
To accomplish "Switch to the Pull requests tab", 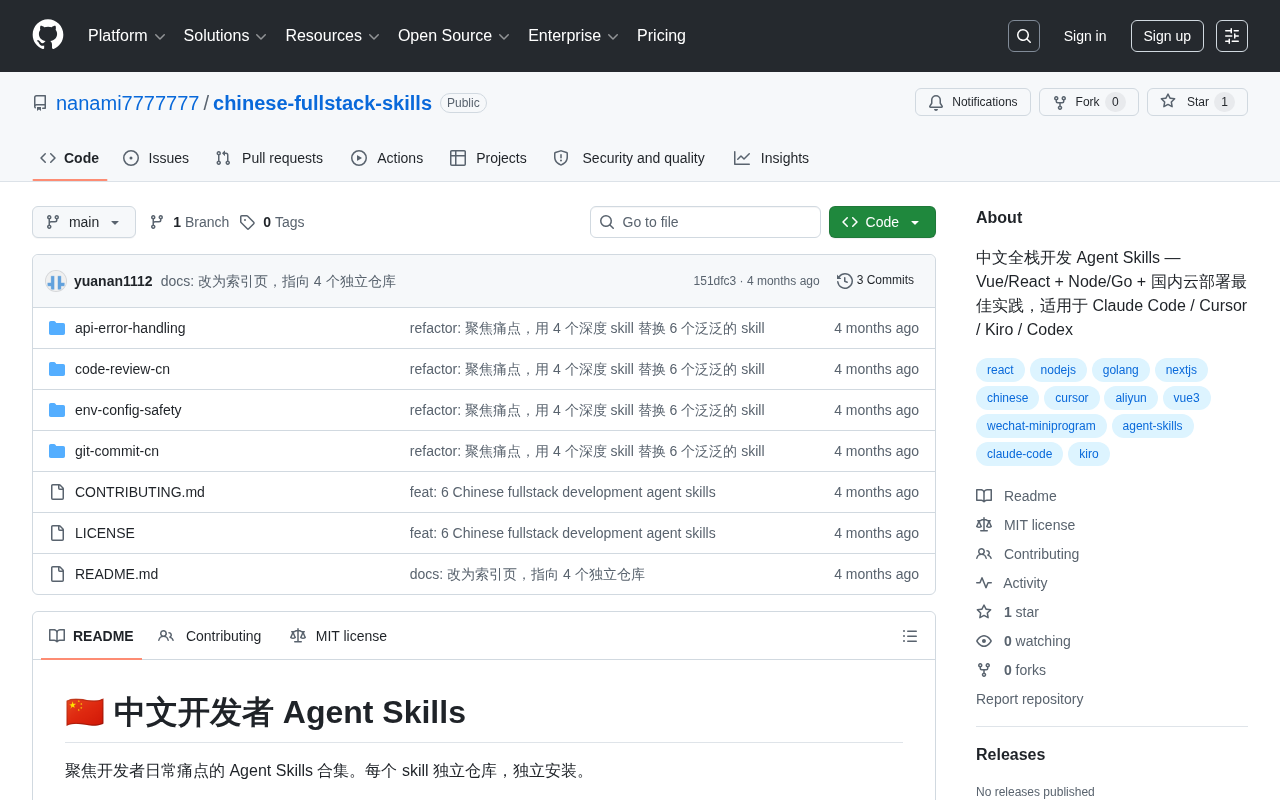I will pos(269,158).
